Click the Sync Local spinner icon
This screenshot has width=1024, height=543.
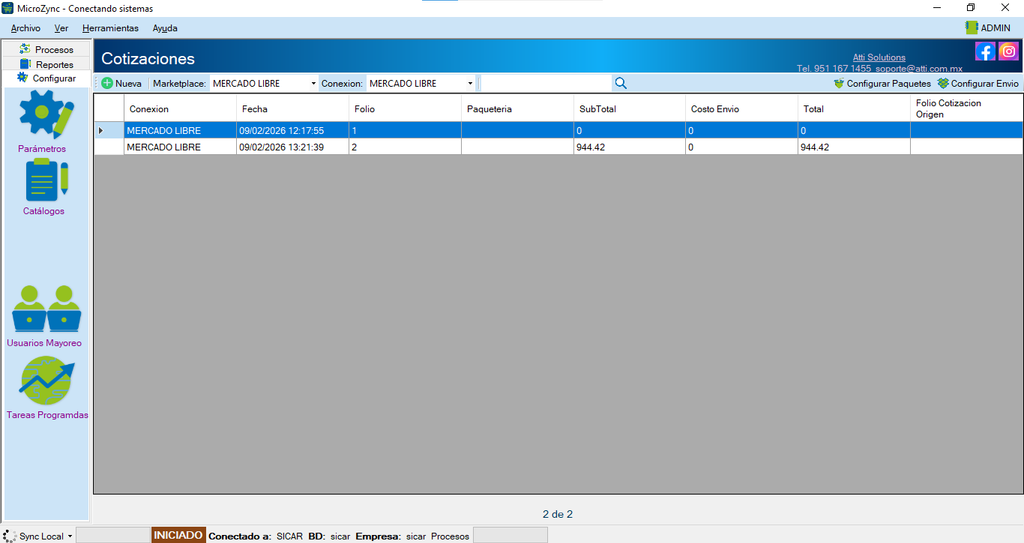(x=10, y=536)
